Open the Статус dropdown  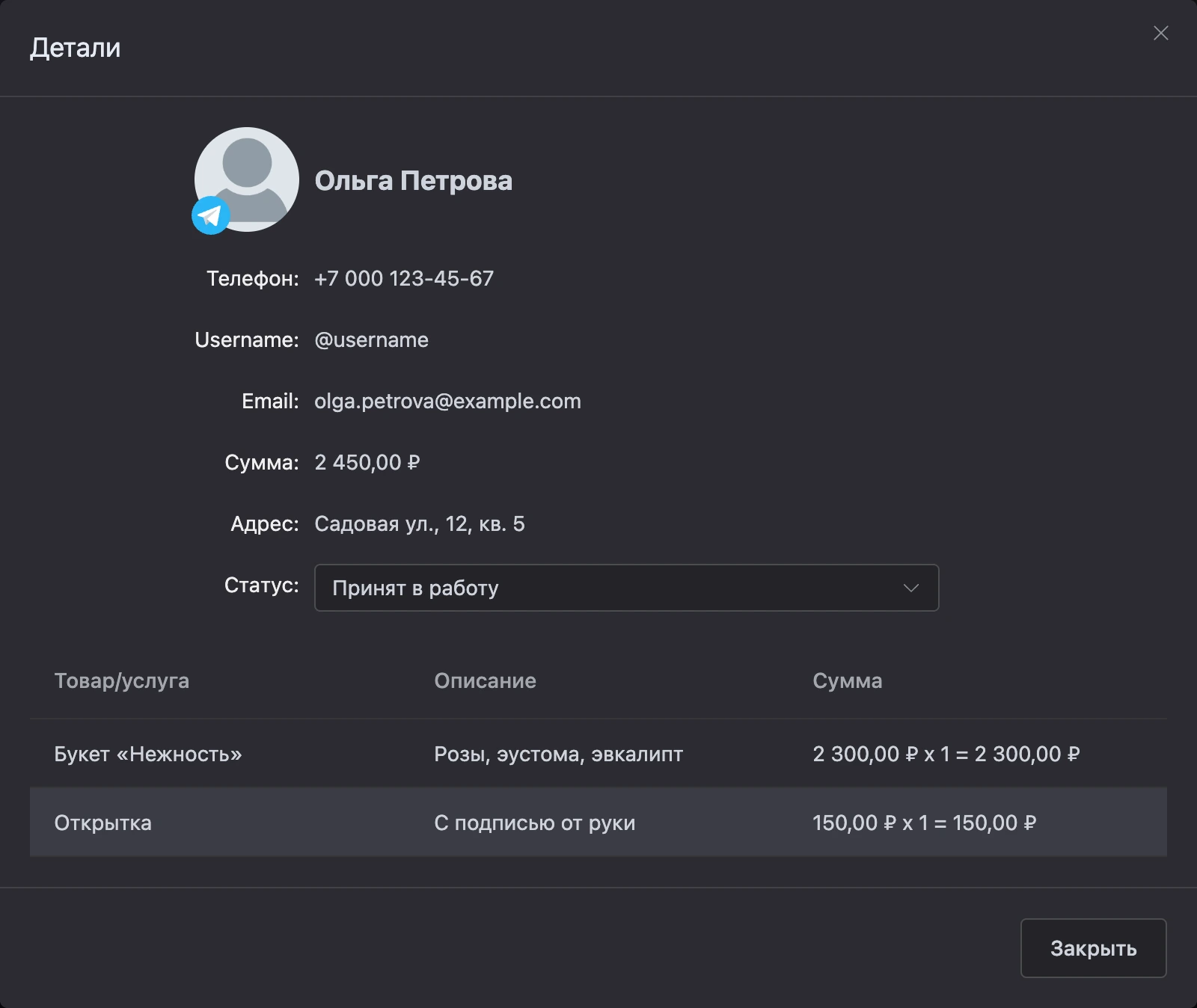[x=626, y=588]
